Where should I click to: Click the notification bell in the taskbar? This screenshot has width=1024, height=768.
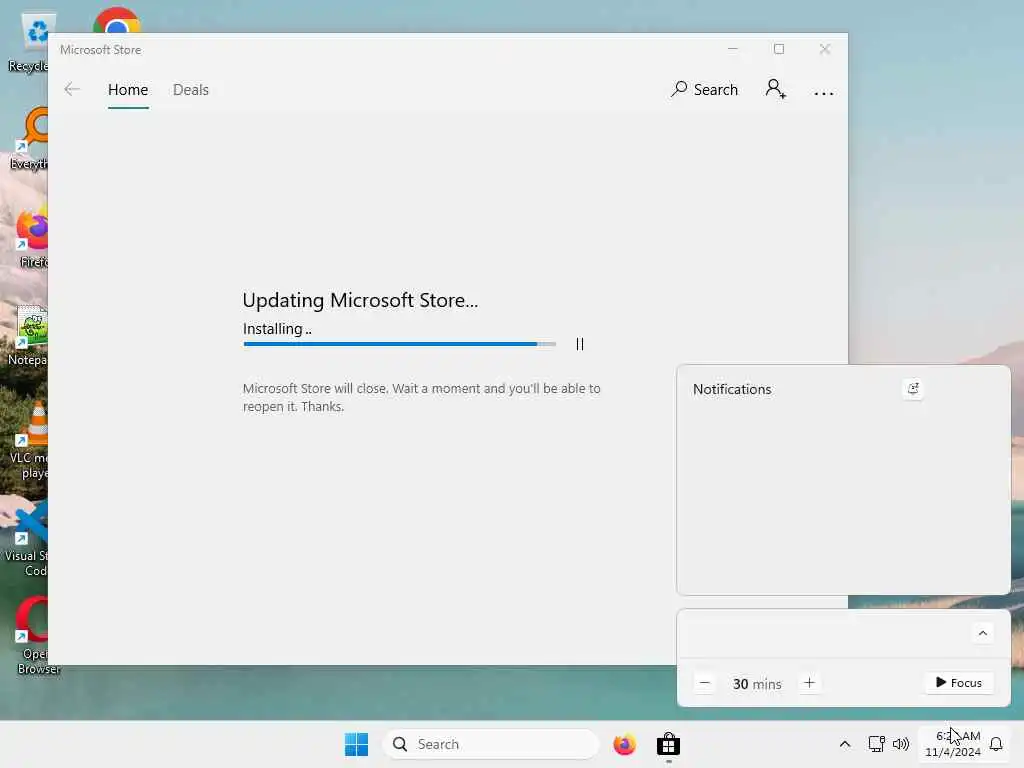pyautogui.click(x=996, y=744)
